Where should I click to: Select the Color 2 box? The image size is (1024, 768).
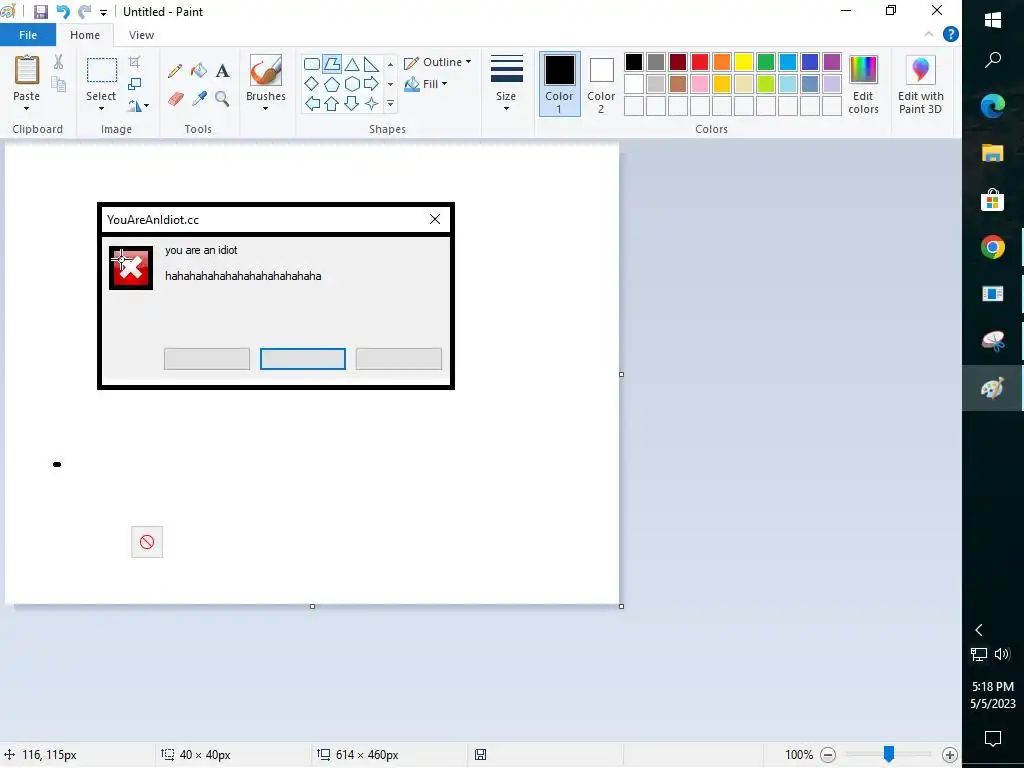click(601, 84)
